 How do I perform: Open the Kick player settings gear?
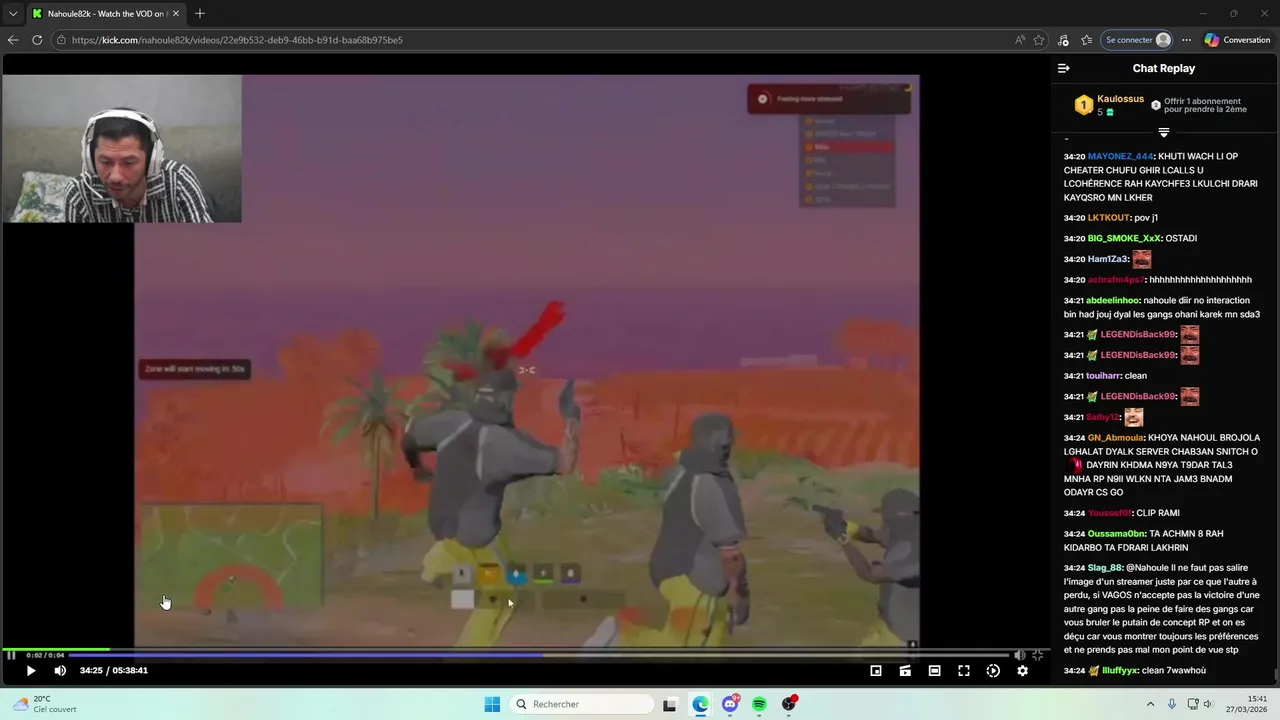pyautogui.click(x=1022, y=671)
